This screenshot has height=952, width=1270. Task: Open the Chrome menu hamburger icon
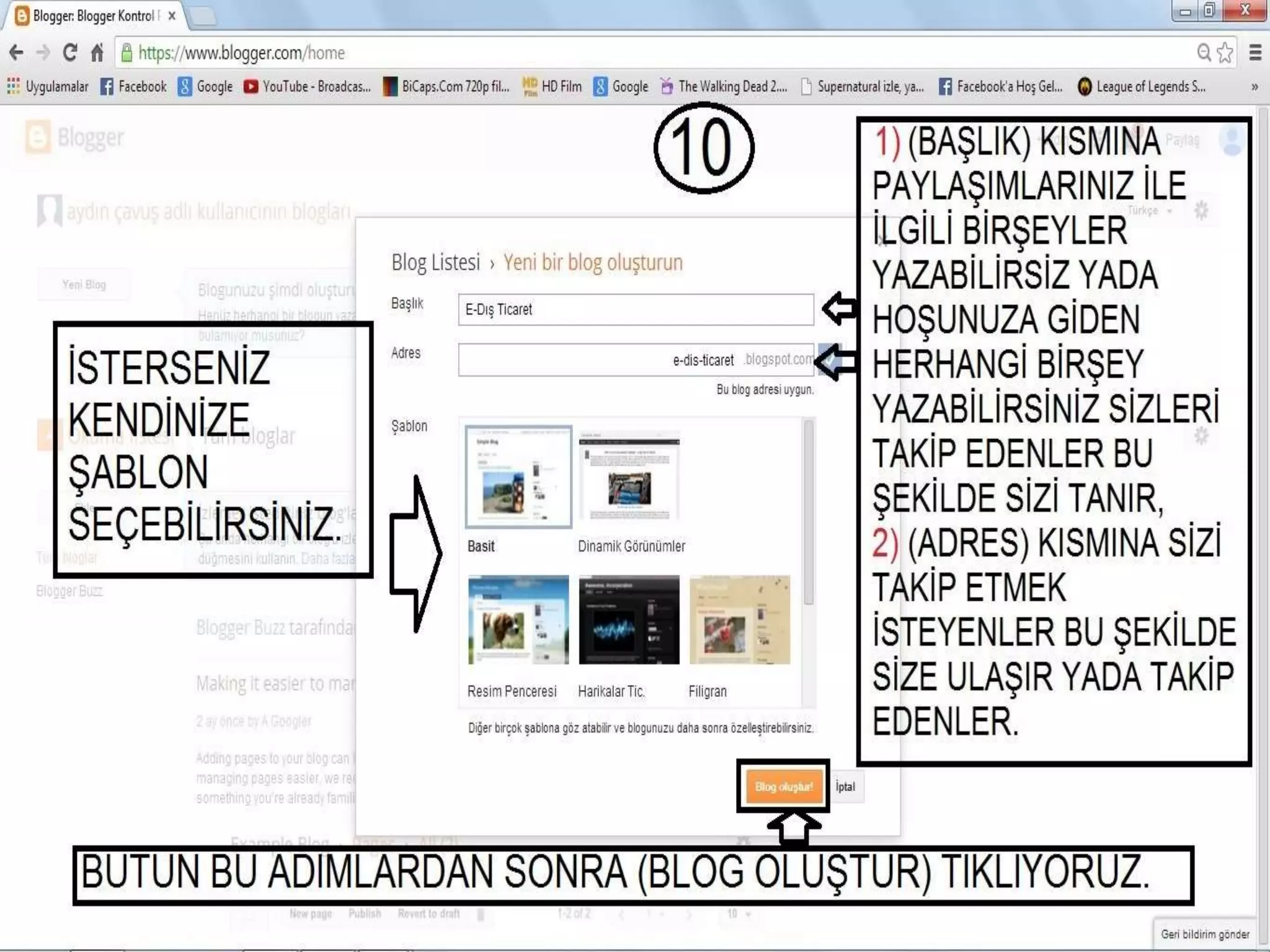click(x=1255, y=53)
